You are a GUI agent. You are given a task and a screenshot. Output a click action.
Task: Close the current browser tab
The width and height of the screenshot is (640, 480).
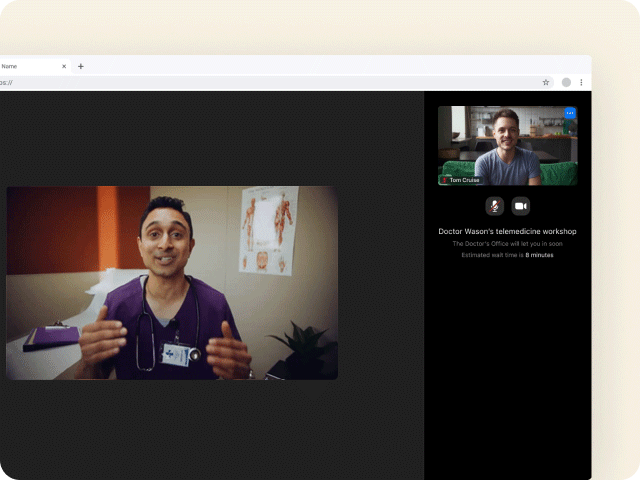[x=64, y=66]
